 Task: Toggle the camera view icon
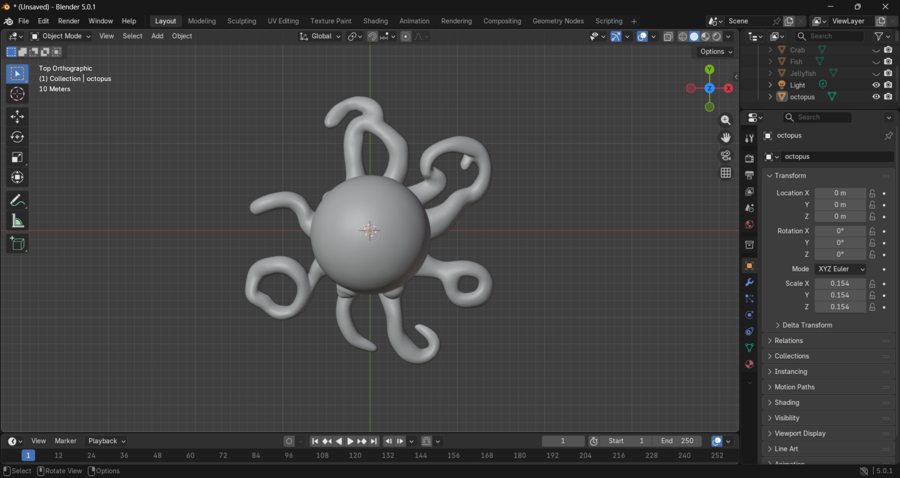tap(726, 156)
